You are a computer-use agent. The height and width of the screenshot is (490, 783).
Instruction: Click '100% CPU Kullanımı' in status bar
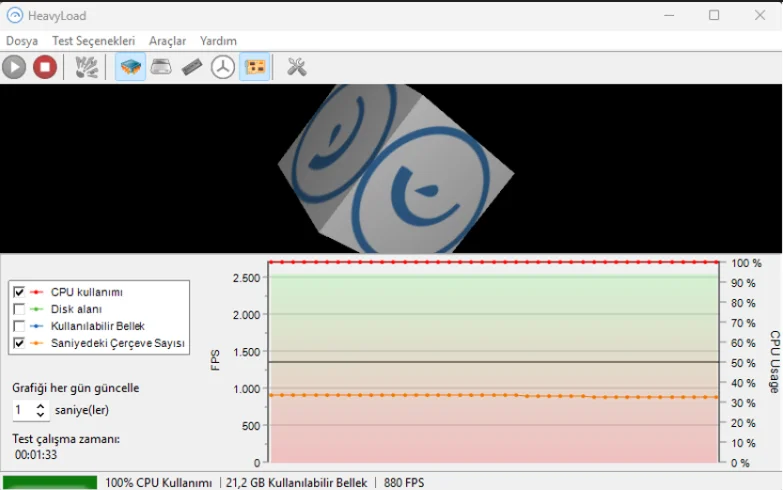pos(158,483)
